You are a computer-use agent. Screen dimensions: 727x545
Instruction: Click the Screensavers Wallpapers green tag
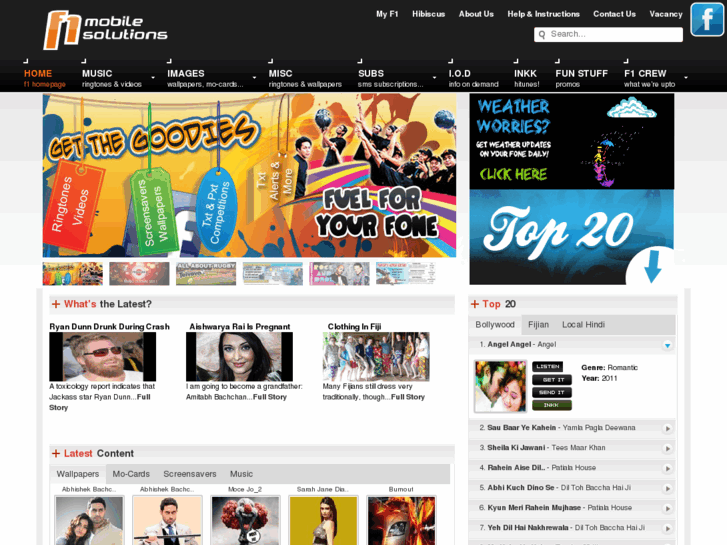153,212
